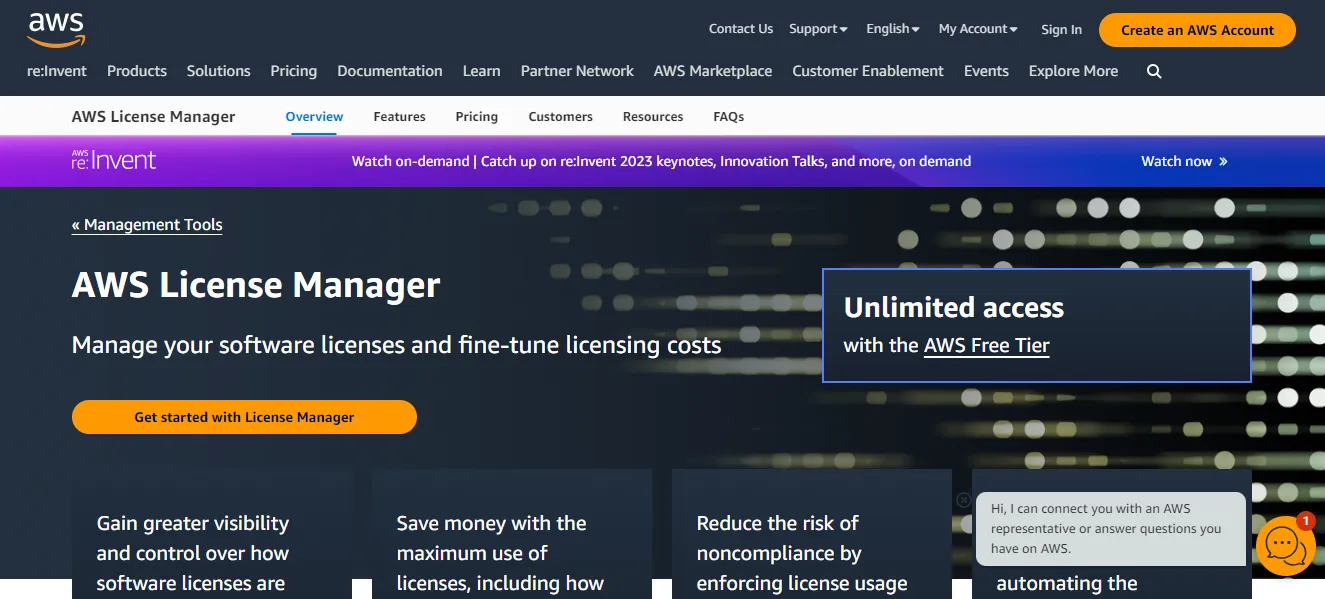Click the 'Save money with the' card
The width and height of the screenshot is (1325, 599).
pyautogui.click(x=512, y=534)
